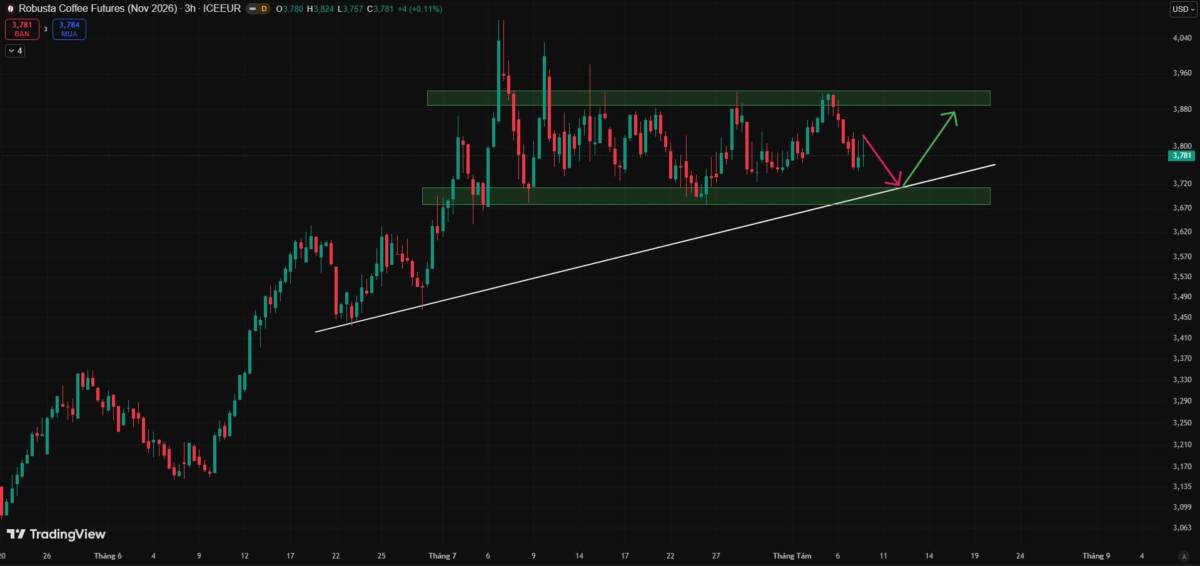Click the 3,960 price axis label
The height and width of the screenshot is (566, 1200).
[1182, 73]
